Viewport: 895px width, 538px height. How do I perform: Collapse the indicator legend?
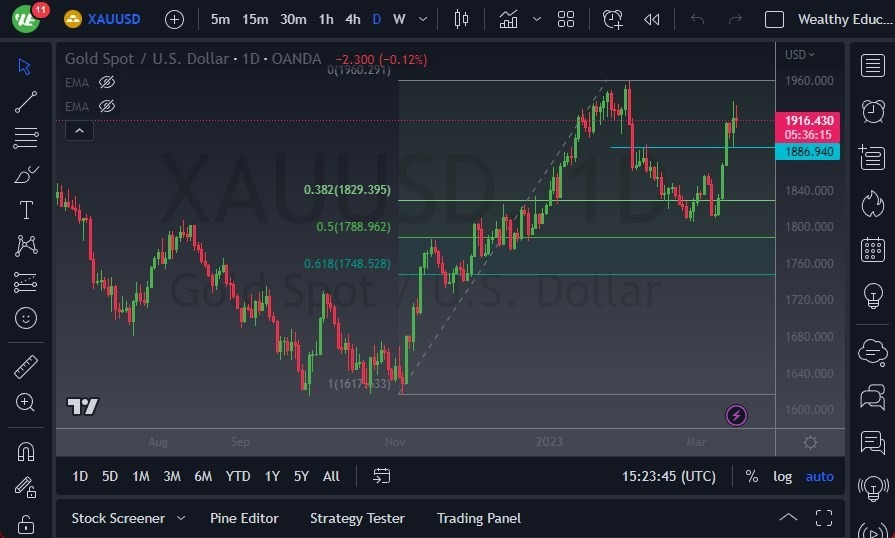click(79, 131)
